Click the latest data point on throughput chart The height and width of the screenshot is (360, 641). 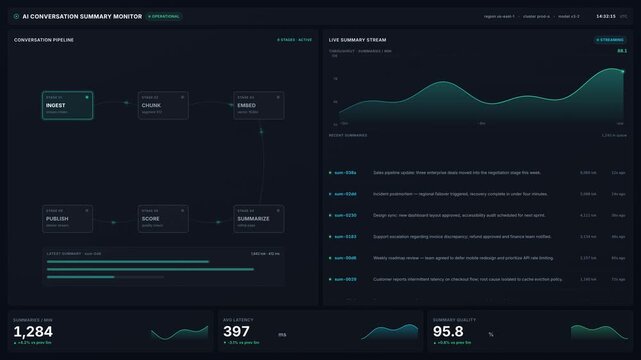(x=623, y=72)
